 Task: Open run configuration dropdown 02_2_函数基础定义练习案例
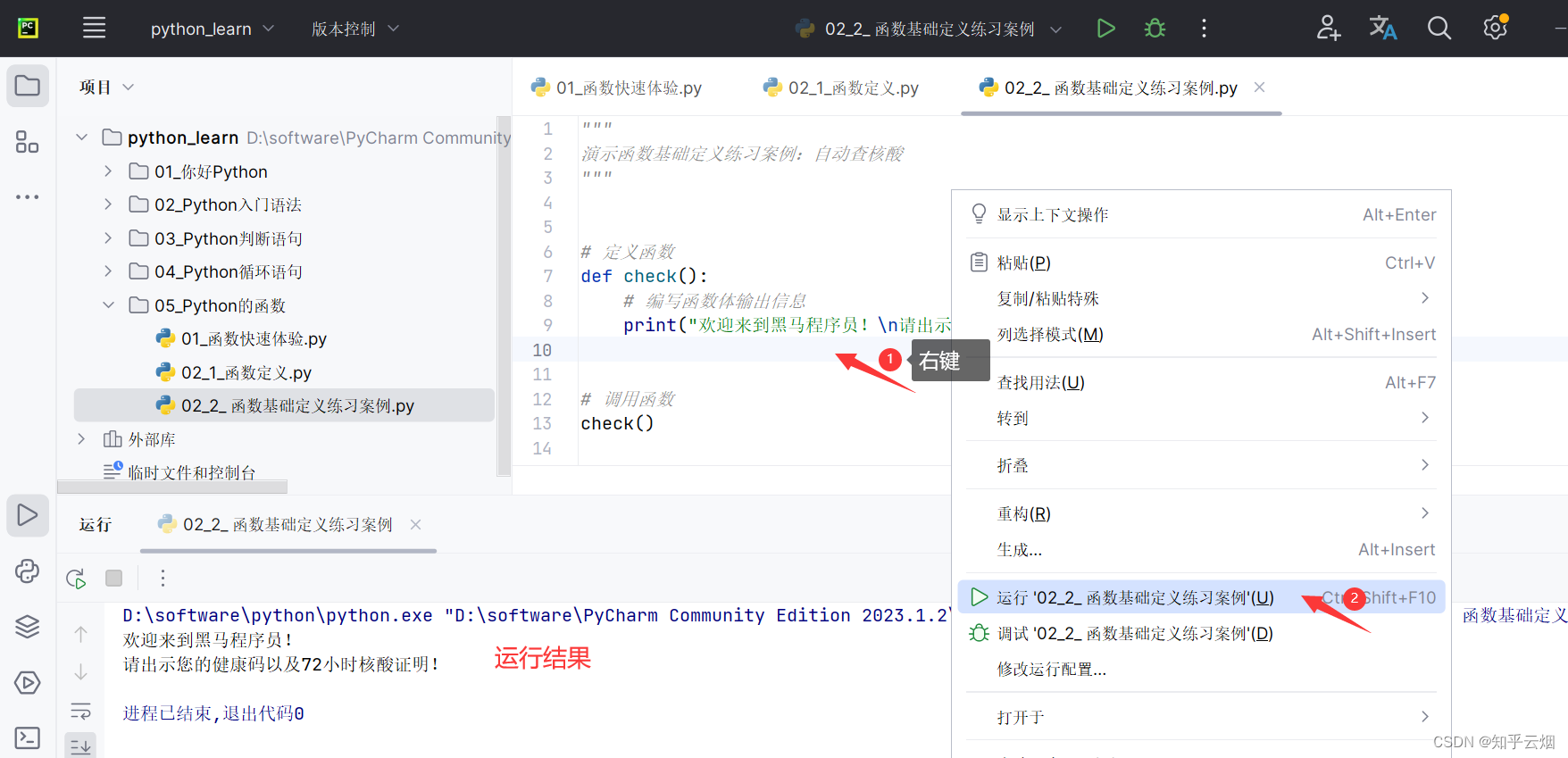click(929, 29)
